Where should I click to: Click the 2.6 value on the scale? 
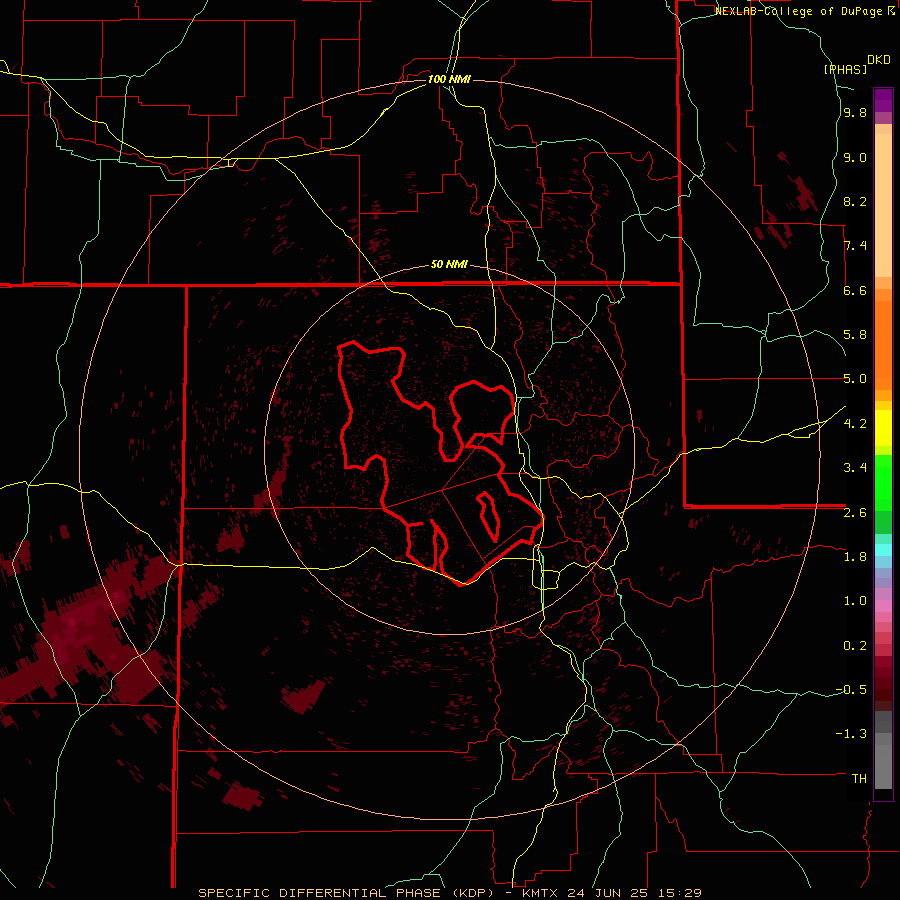[855, 513]
